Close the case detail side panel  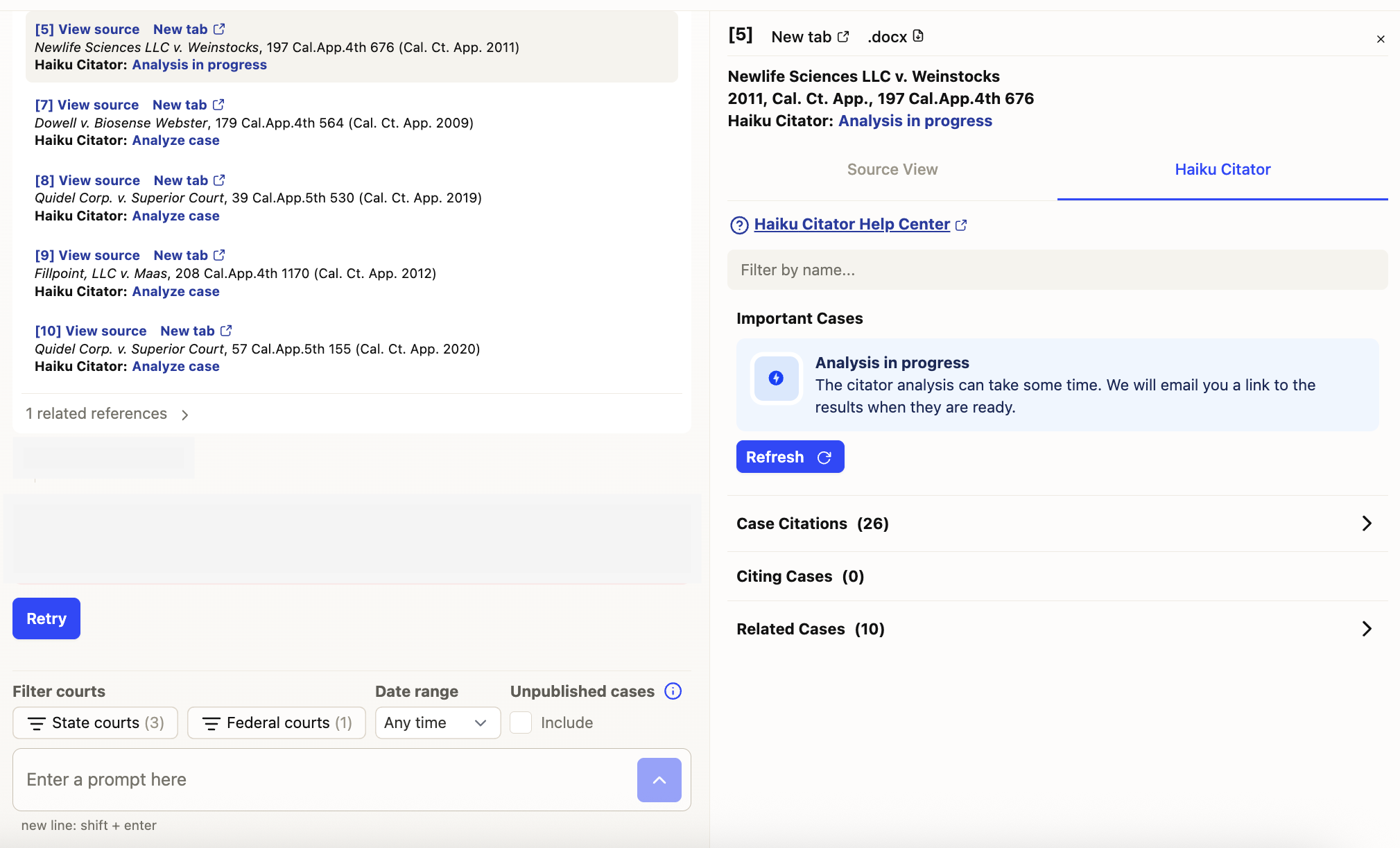tap(1380, 39)
